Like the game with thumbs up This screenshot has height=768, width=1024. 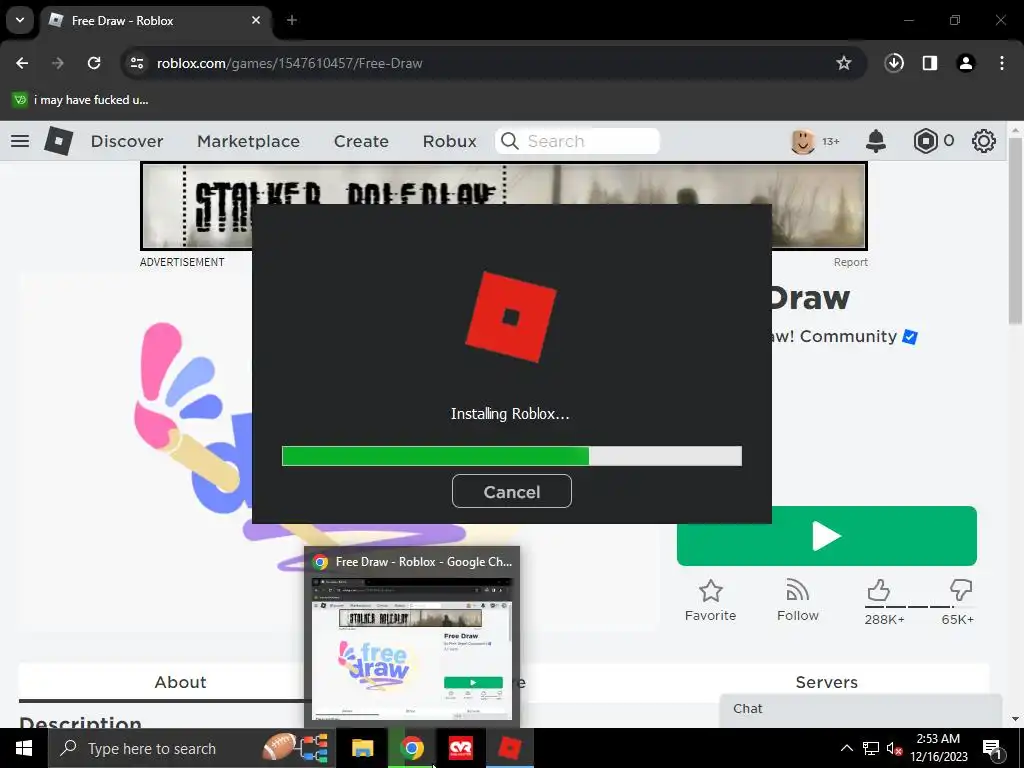pos(879,590)
